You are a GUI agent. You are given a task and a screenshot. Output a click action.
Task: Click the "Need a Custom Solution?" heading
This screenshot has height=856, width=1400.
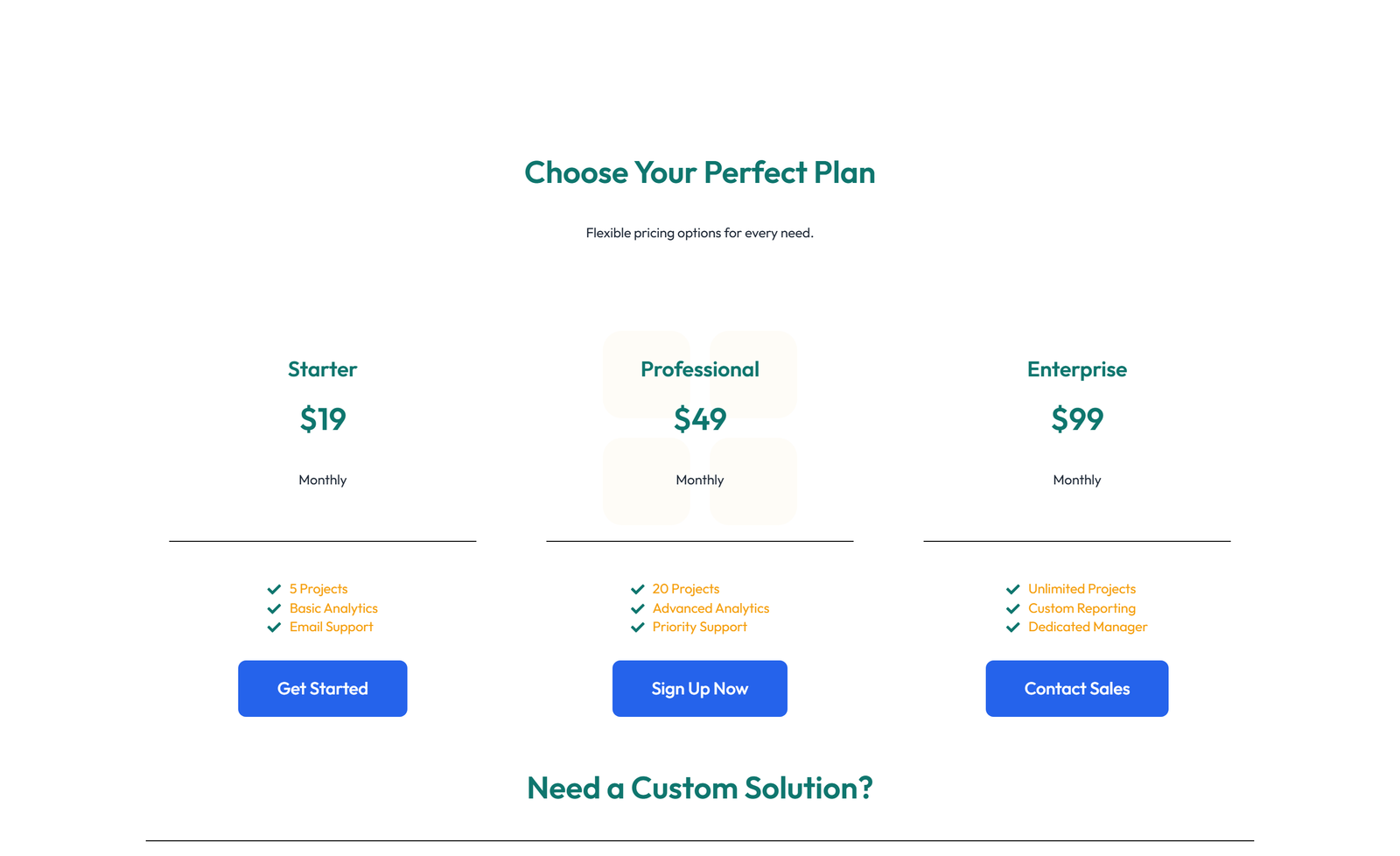pos(700,788)
